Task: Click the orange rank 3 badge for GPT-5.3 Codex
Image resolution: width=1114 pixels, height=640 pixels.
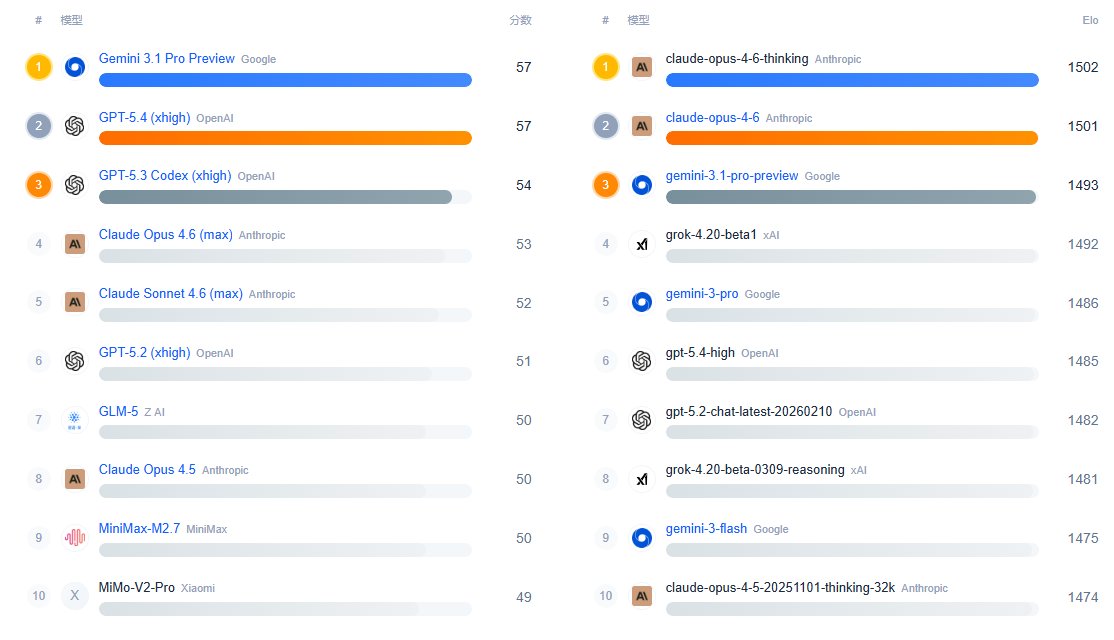Action: coord(38,185)
